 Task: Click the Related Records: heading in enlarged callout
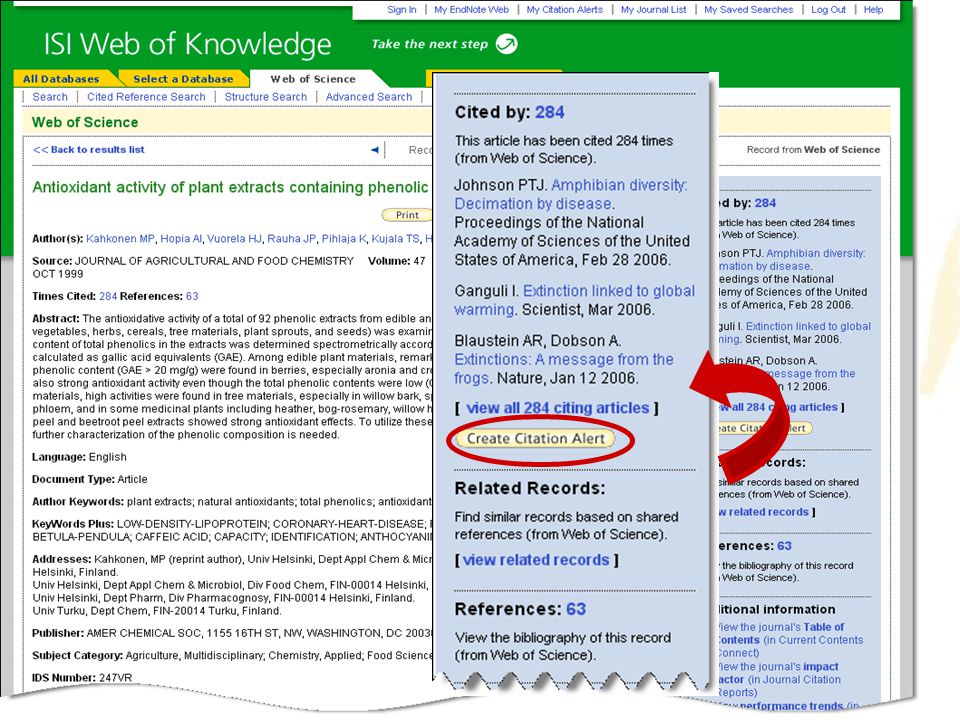coord(530,488)
